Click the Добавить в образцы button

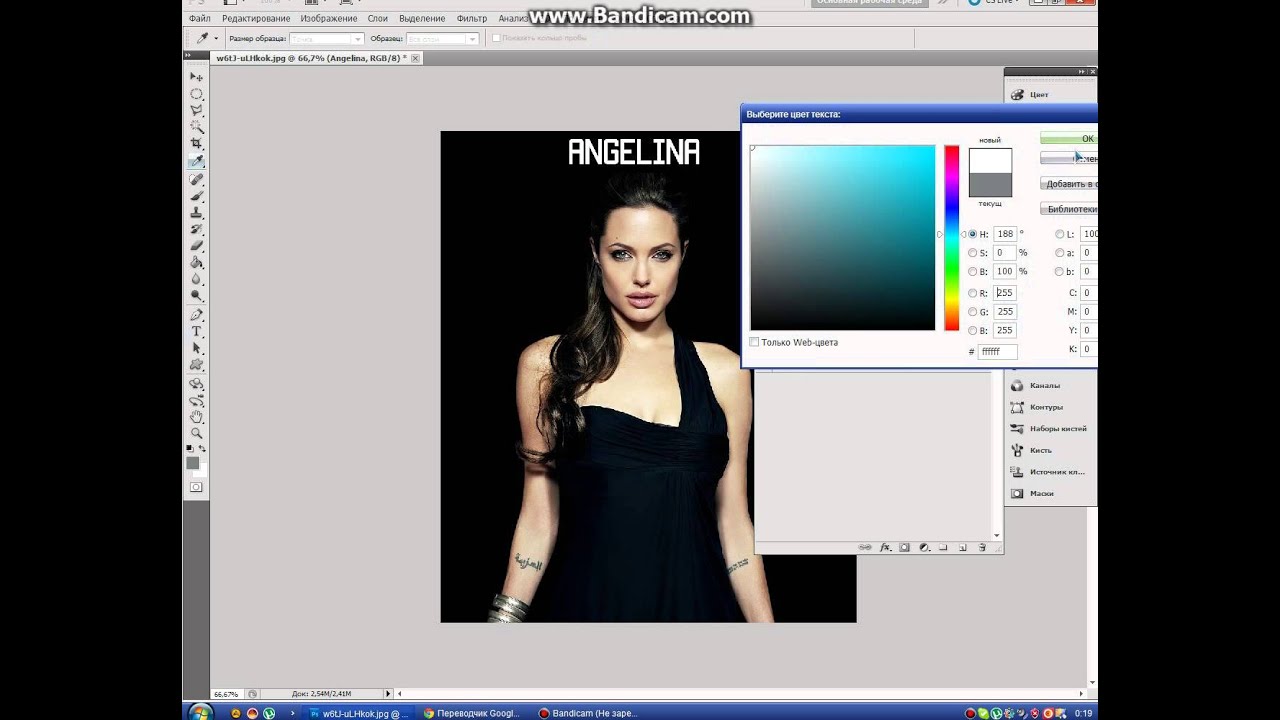point(1068,184)
